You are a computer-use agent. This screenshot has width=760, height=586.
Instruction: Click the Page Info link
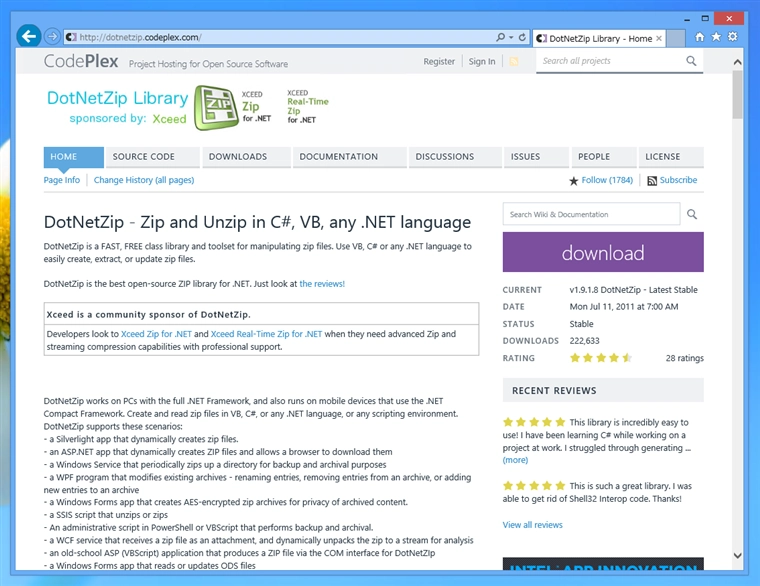[x=62, y=180]
